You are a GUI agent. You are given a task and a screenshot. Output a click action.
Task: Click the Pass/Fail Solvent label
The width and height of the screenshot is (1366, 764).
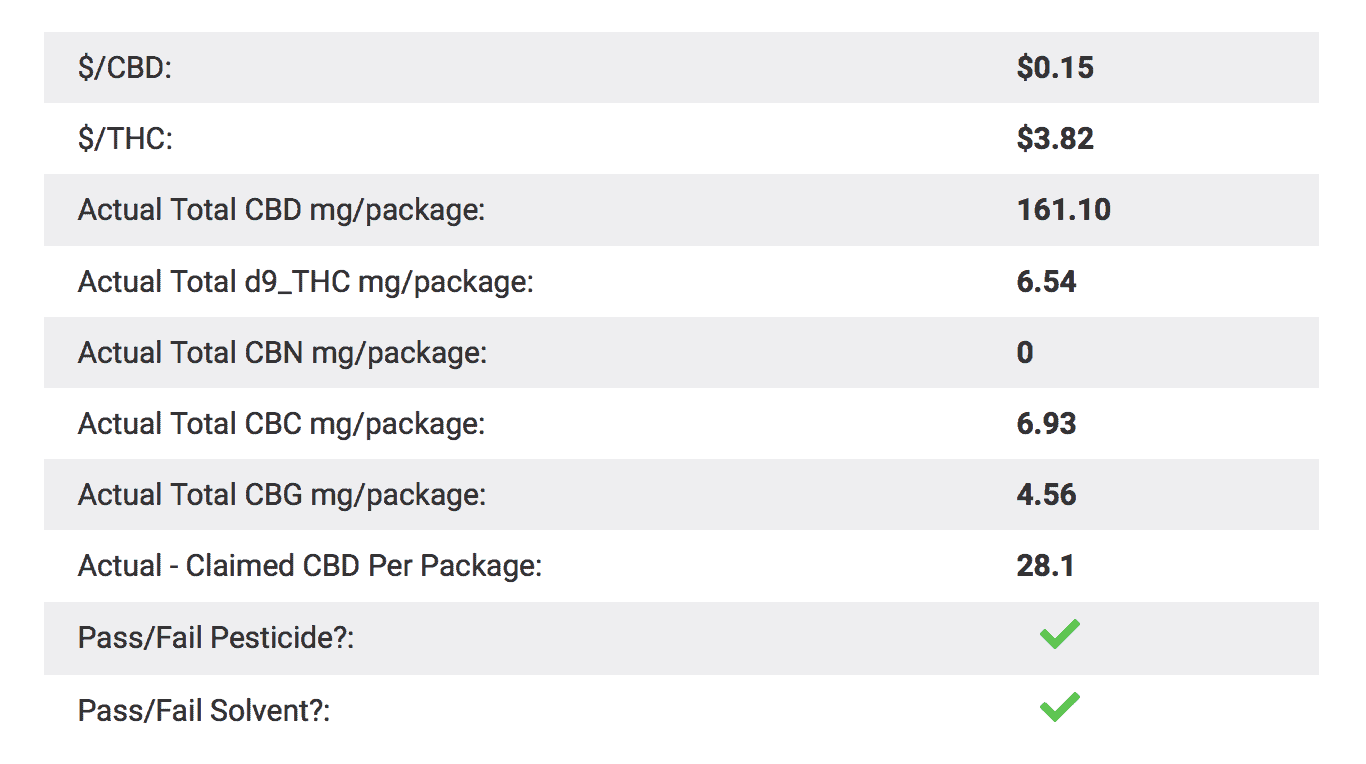click(204, 710)
